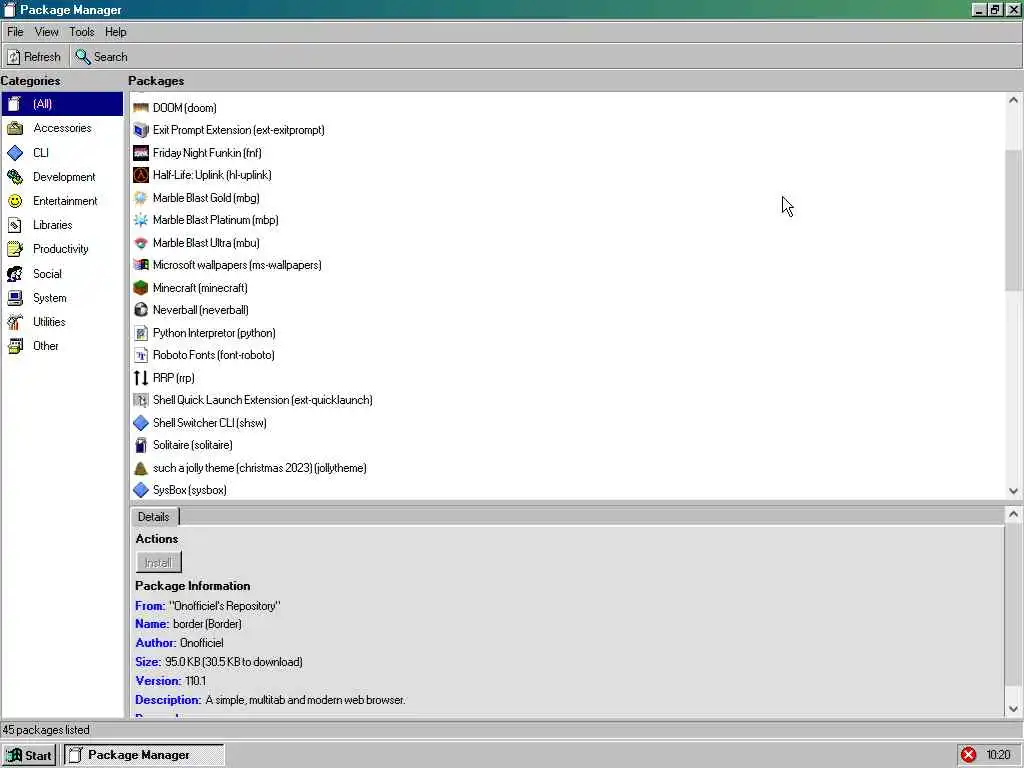1024x768 pixels.
Task: Click the RRP arrows icon
Action: point(141,378)
